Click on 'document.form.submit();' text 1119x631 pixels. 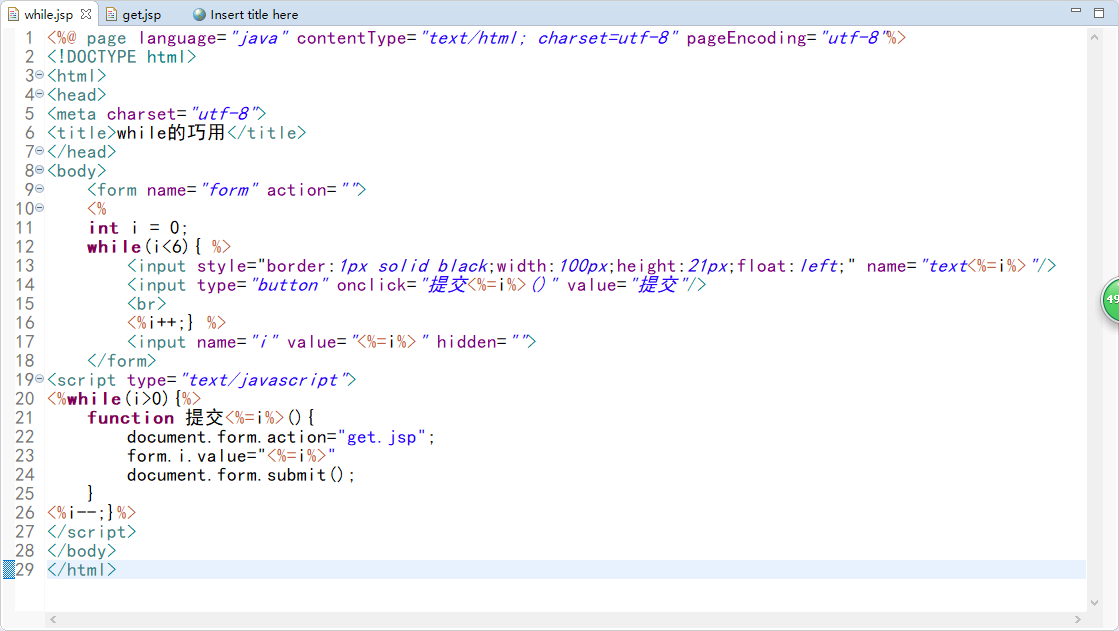coord(240,475)
